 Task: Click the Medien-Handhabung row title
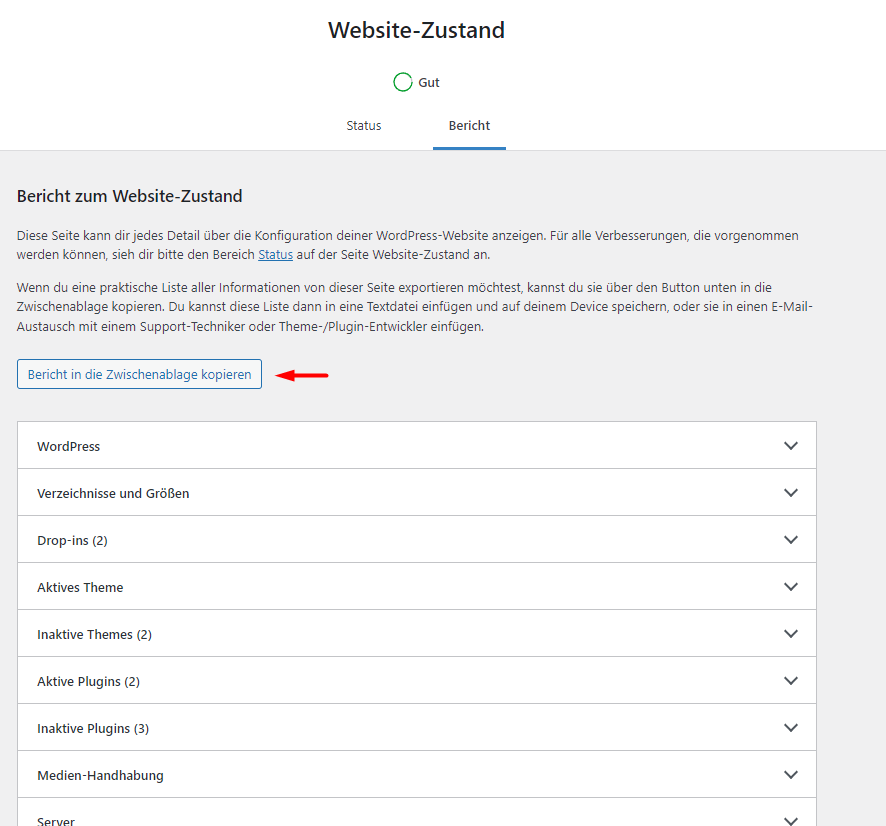tap(100, 775)
